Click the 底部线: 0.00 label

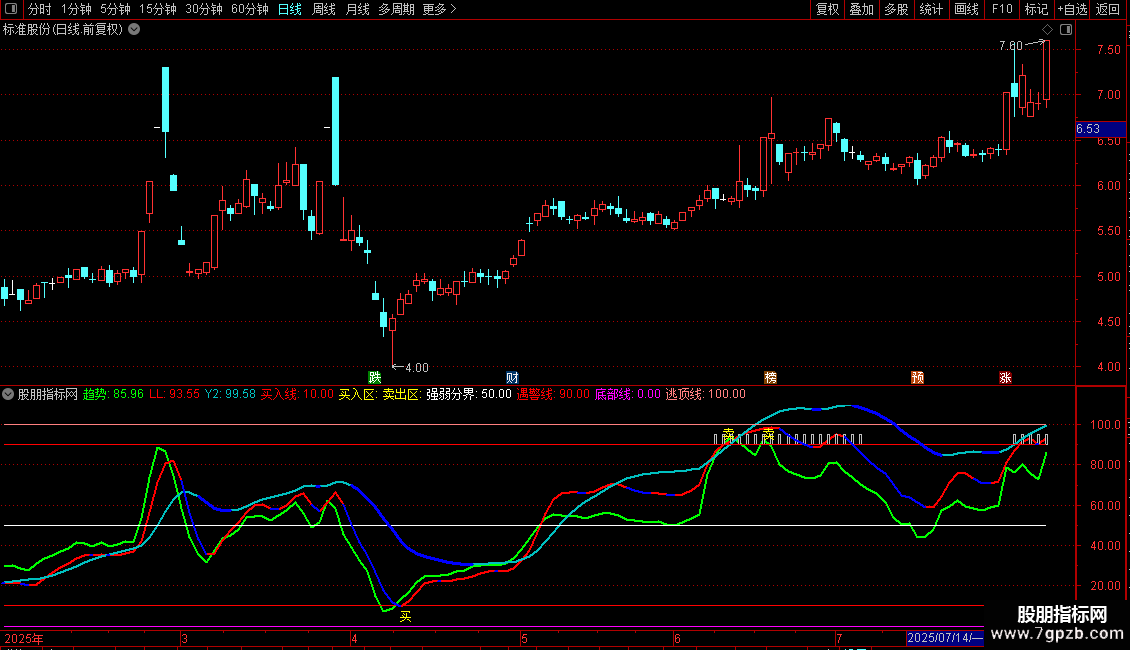click(x=628, y=394)
